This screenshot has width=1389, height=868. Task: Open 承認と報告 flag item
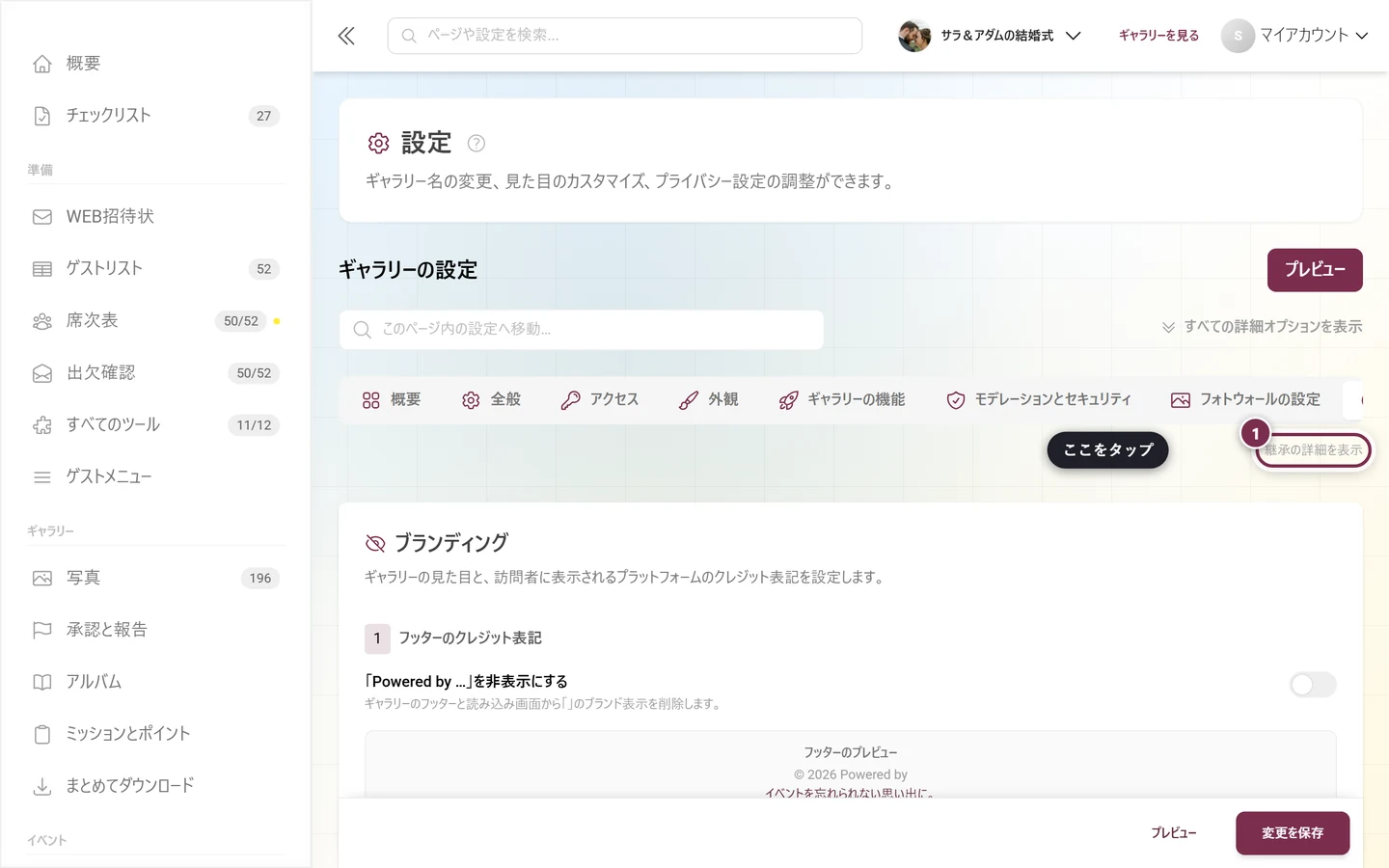pyautogui.click(x=155, y=631)
